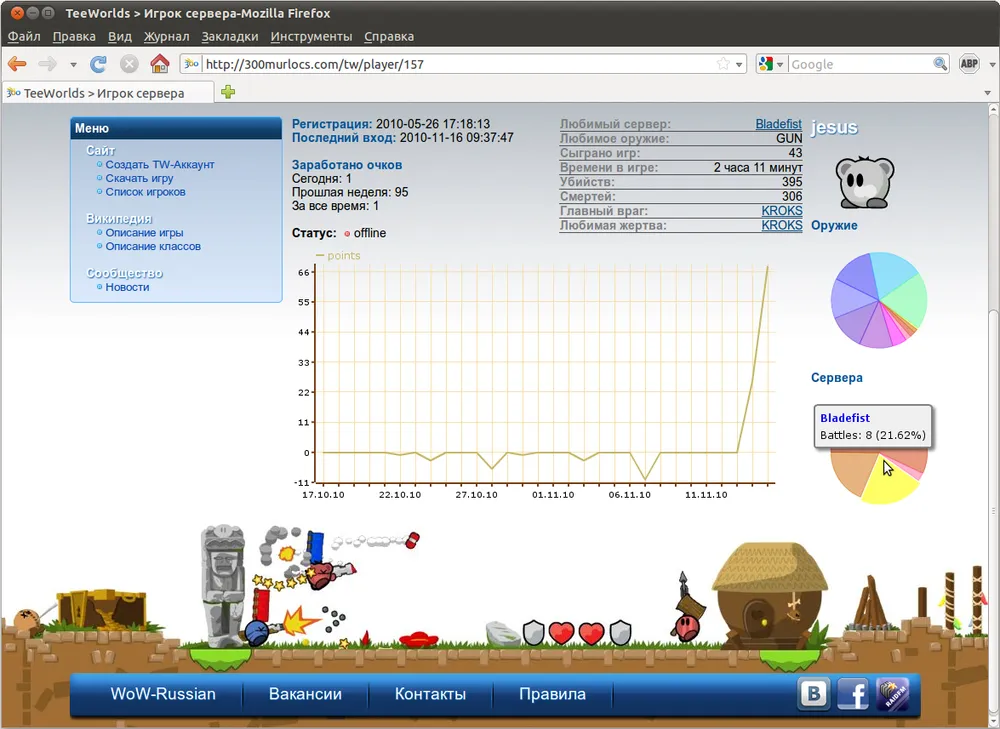Open the Инструменты menu

pos(311,36)
